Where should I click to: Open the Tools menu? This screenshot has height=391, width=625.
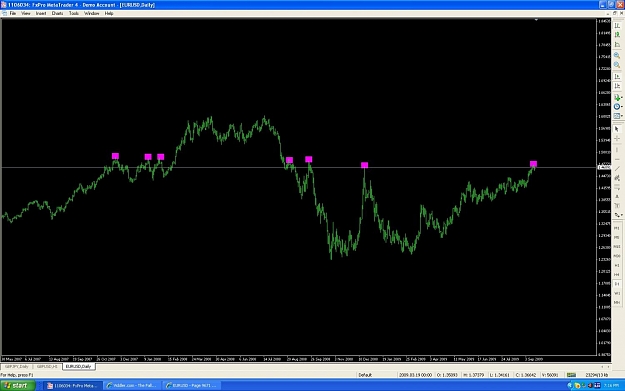tap(74, 14)
